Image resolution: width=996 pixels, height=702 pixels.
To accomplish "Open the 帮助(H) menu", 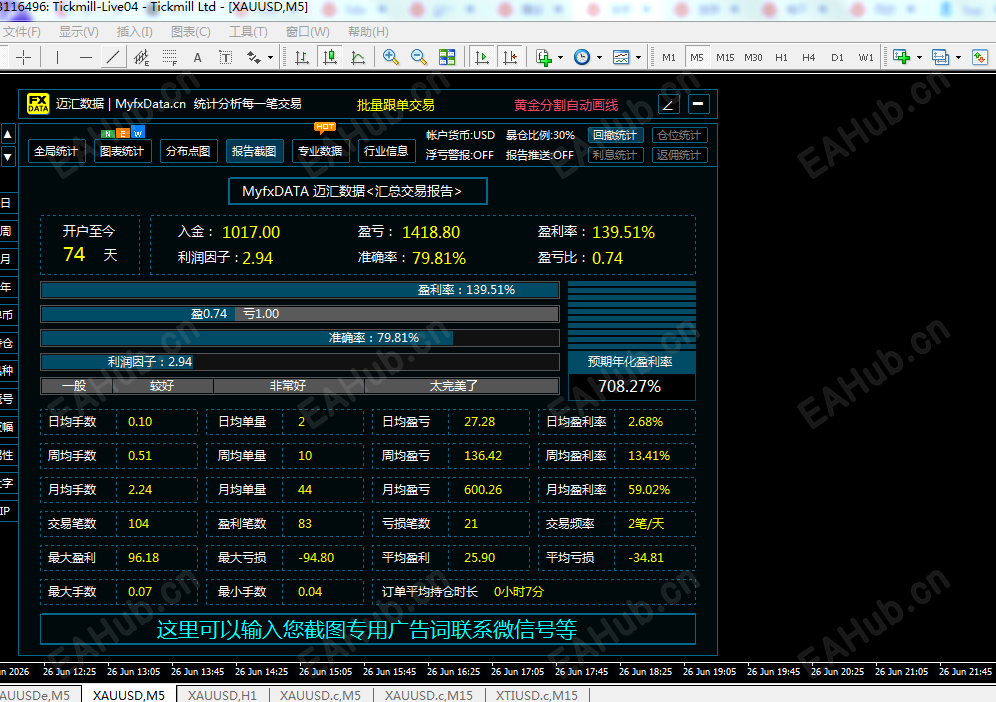I will (x=368, y=32).
